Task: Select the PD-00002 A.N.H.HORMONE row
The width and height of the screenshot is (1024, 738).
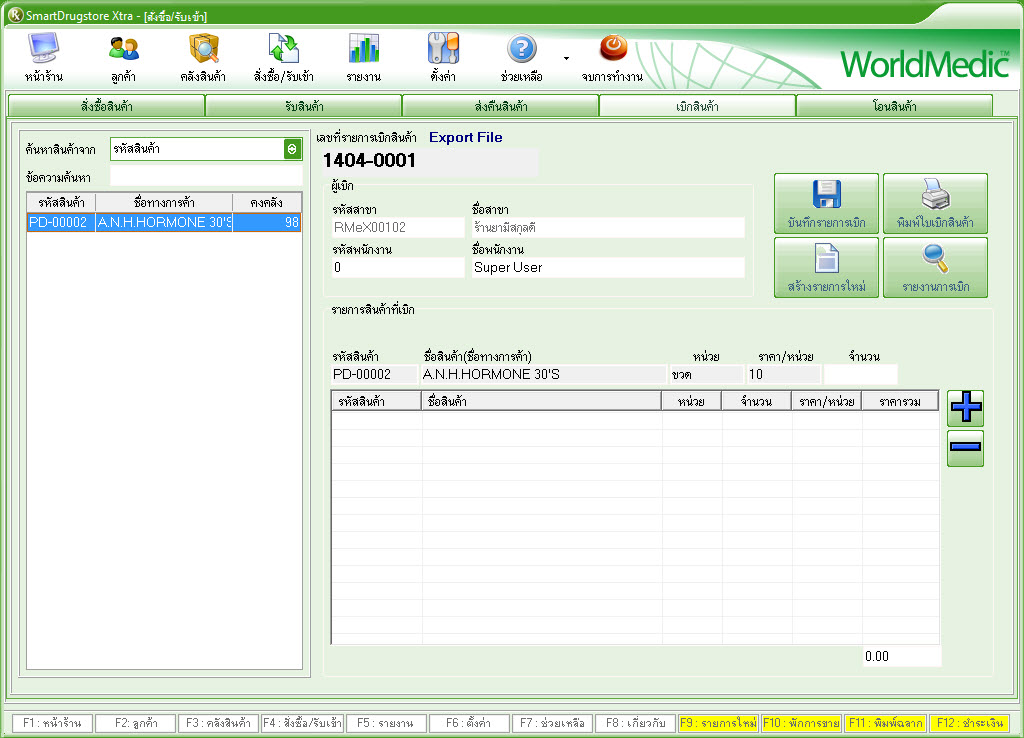Action: 164,223
